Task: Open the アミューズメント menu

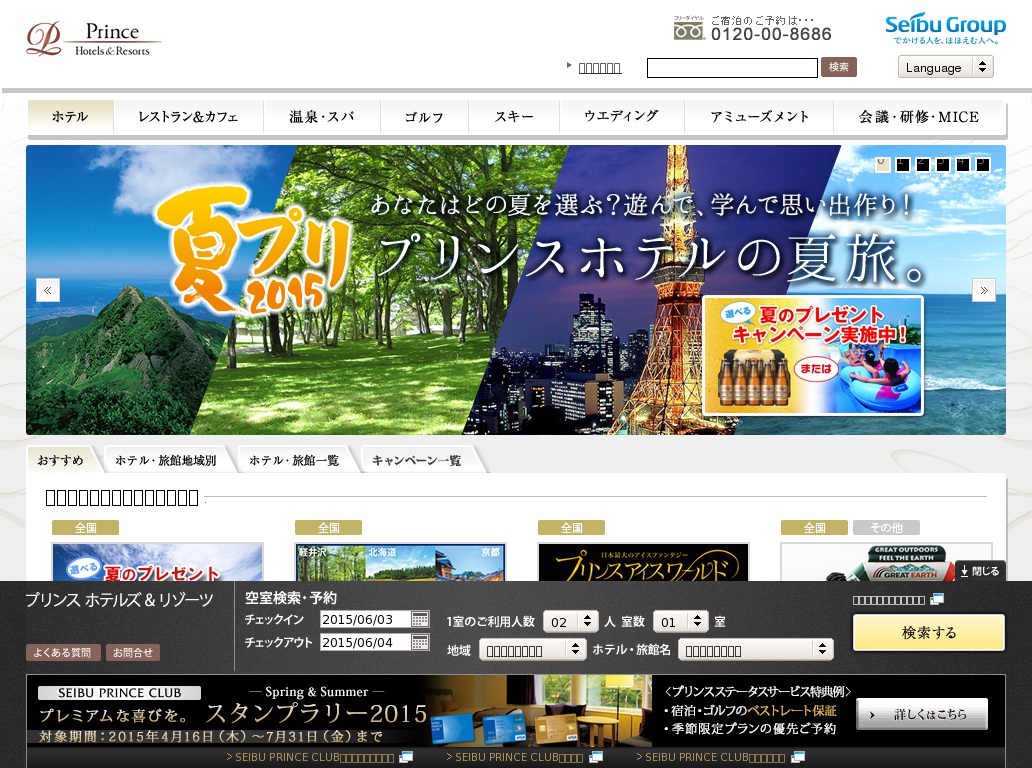Action: tap(759, 117)
